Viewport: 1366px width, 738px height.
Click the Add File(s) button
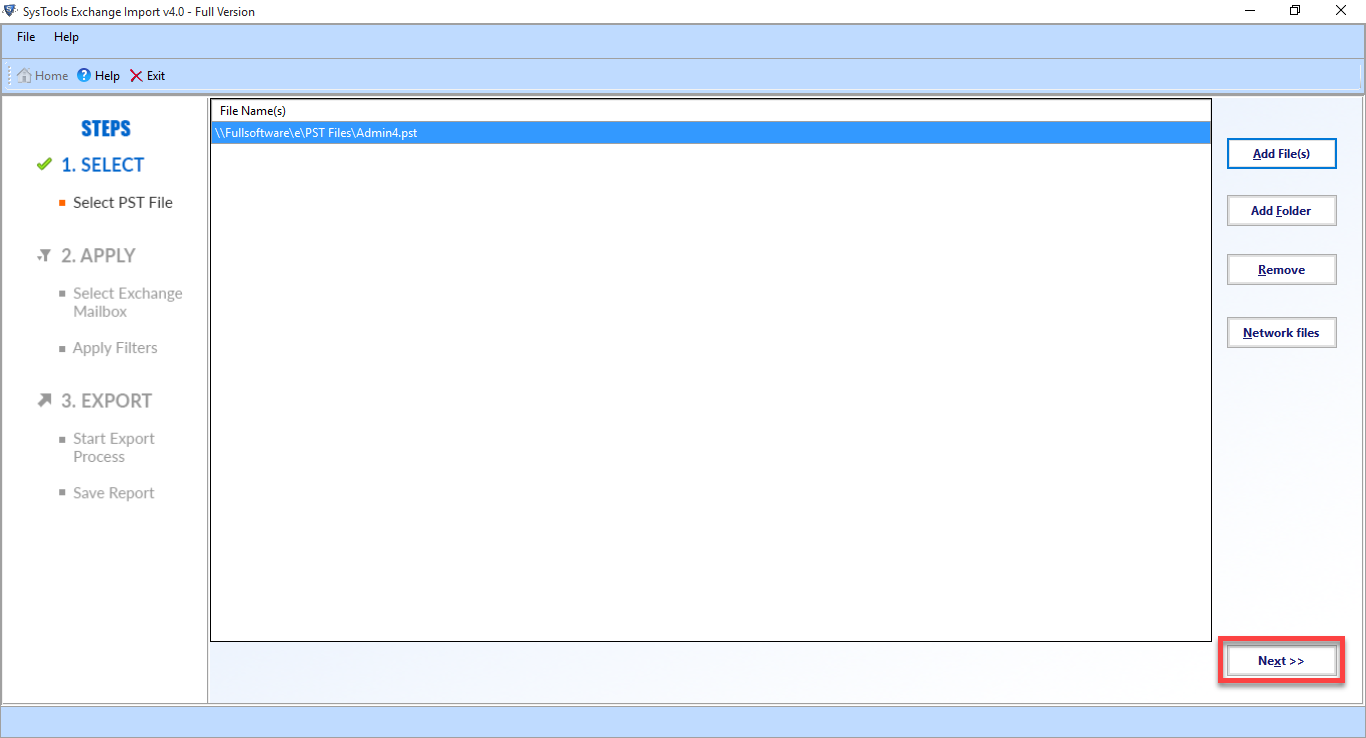1281,154
